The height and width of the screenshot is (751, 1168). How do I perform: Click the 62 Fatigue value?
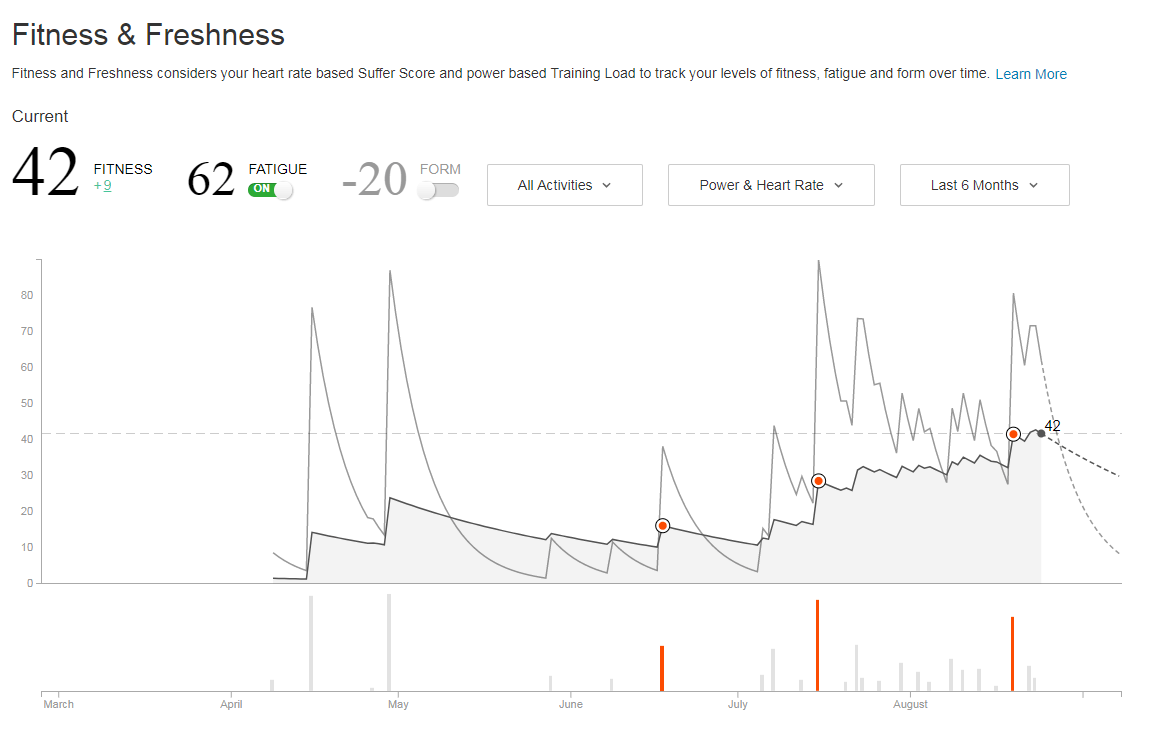211,180
